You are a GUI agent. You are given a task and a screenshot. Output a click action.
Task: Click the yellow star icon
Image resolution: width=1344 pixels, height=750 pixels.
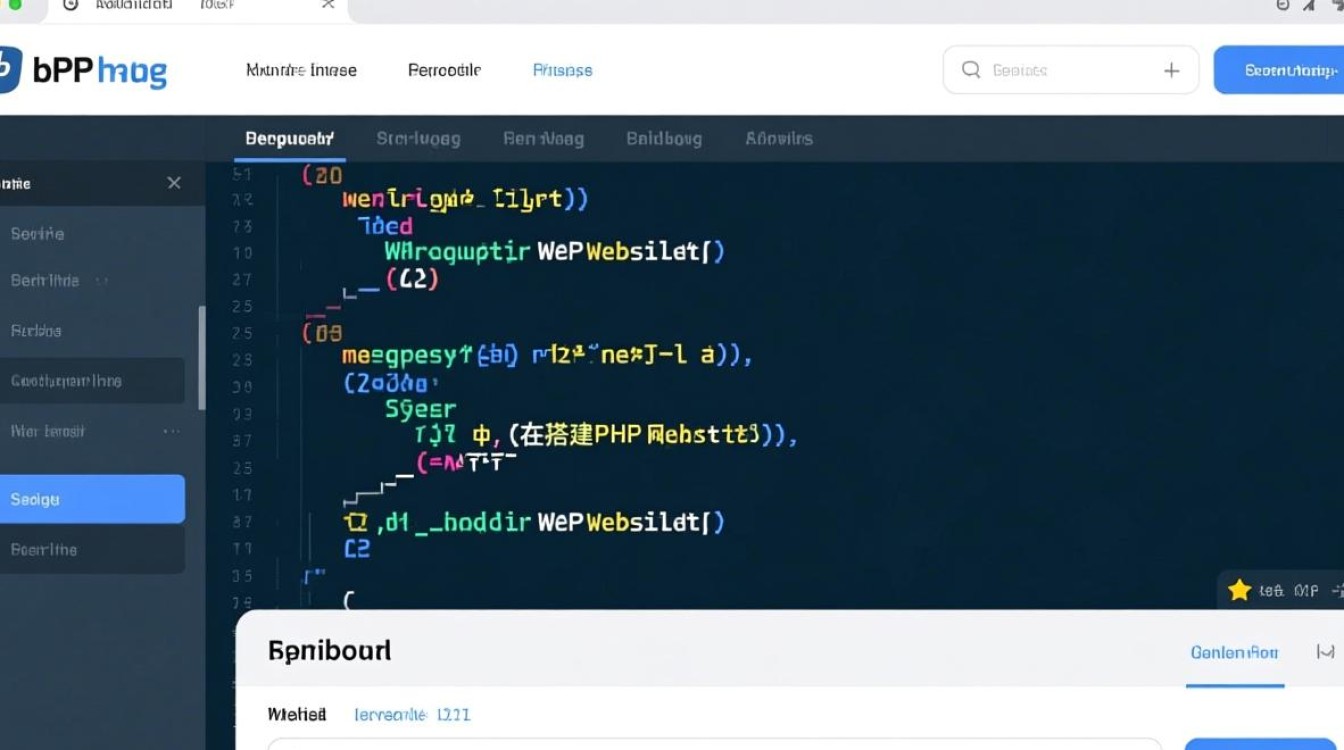(1239, 590)
